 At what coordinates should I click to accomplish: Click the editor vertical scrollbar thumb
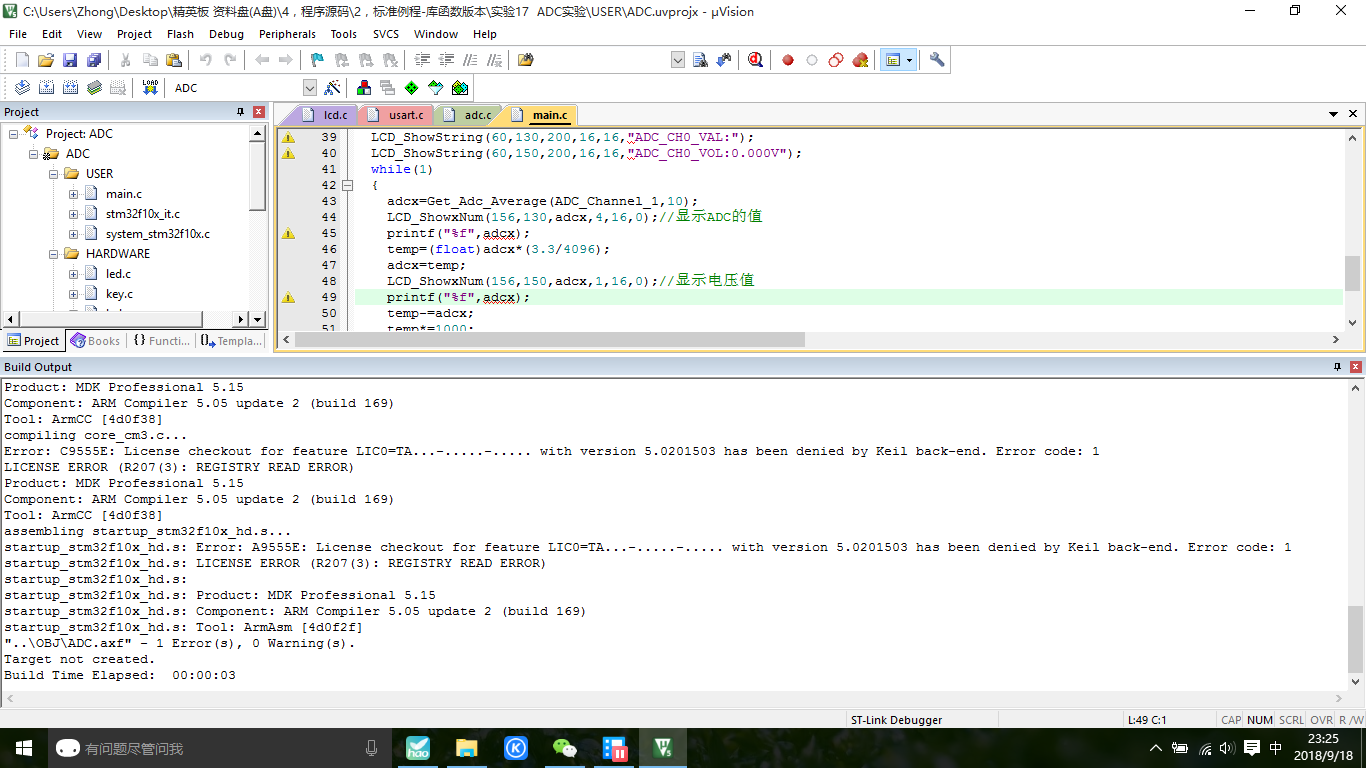(x=1353, y=272)
